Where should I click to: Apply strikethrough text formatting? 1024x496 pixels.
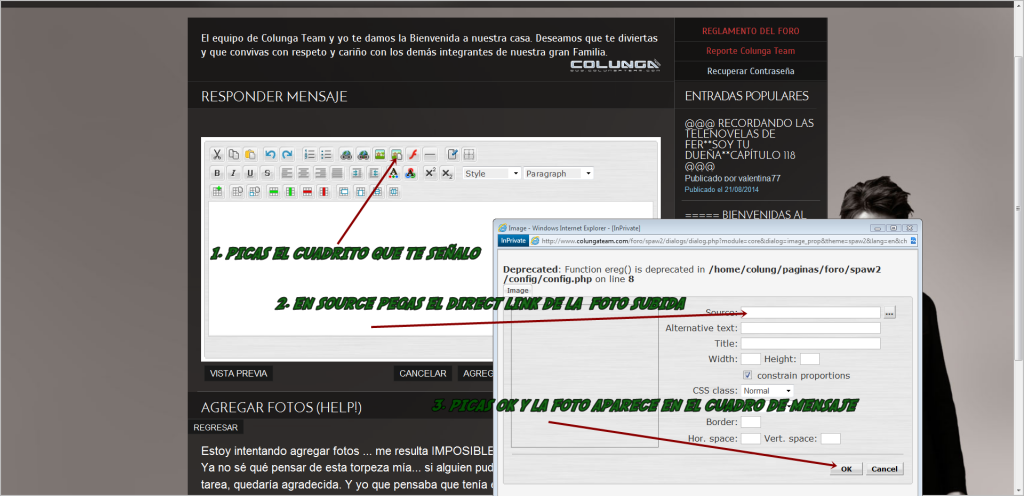[x=266, y=173]
